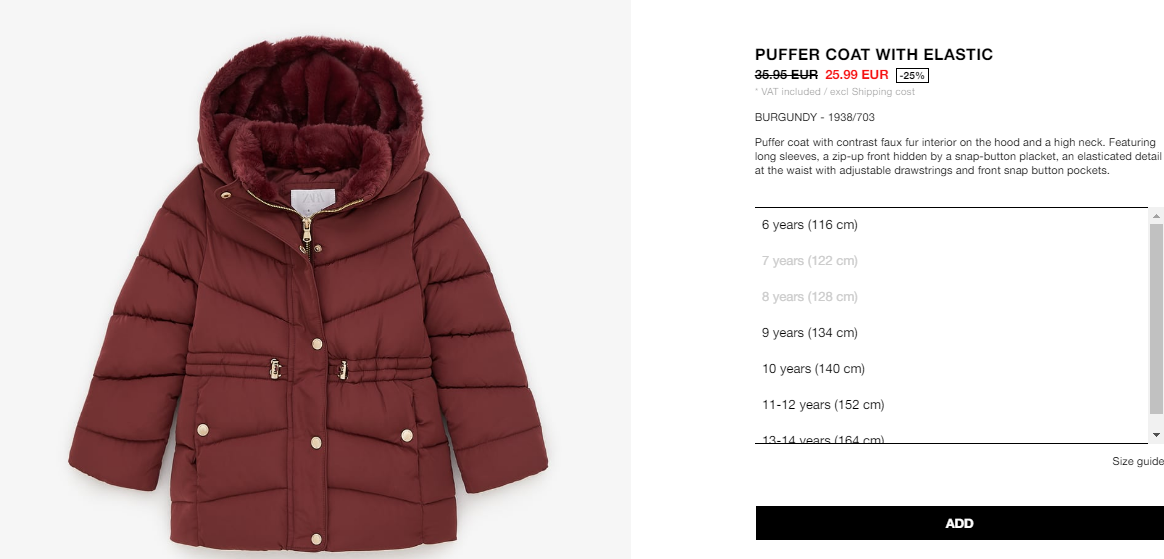The height and width of the screenshot is (559, 1164).
Task: Click the BURGUNDY - 1938/703 colour reference
Action: coord(814,117)
